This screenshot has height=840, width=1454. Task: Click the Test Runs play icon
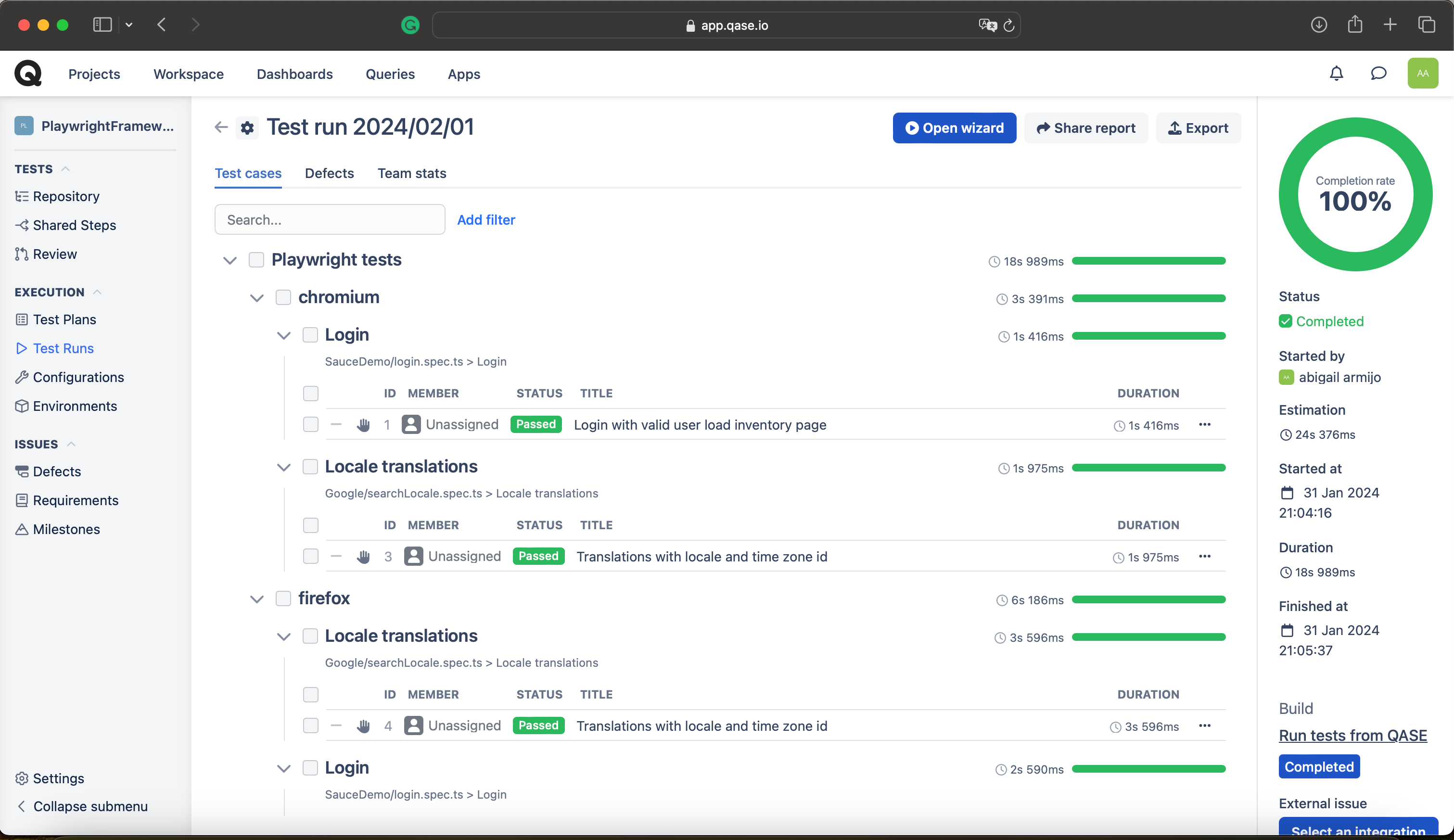coord(22,348)
